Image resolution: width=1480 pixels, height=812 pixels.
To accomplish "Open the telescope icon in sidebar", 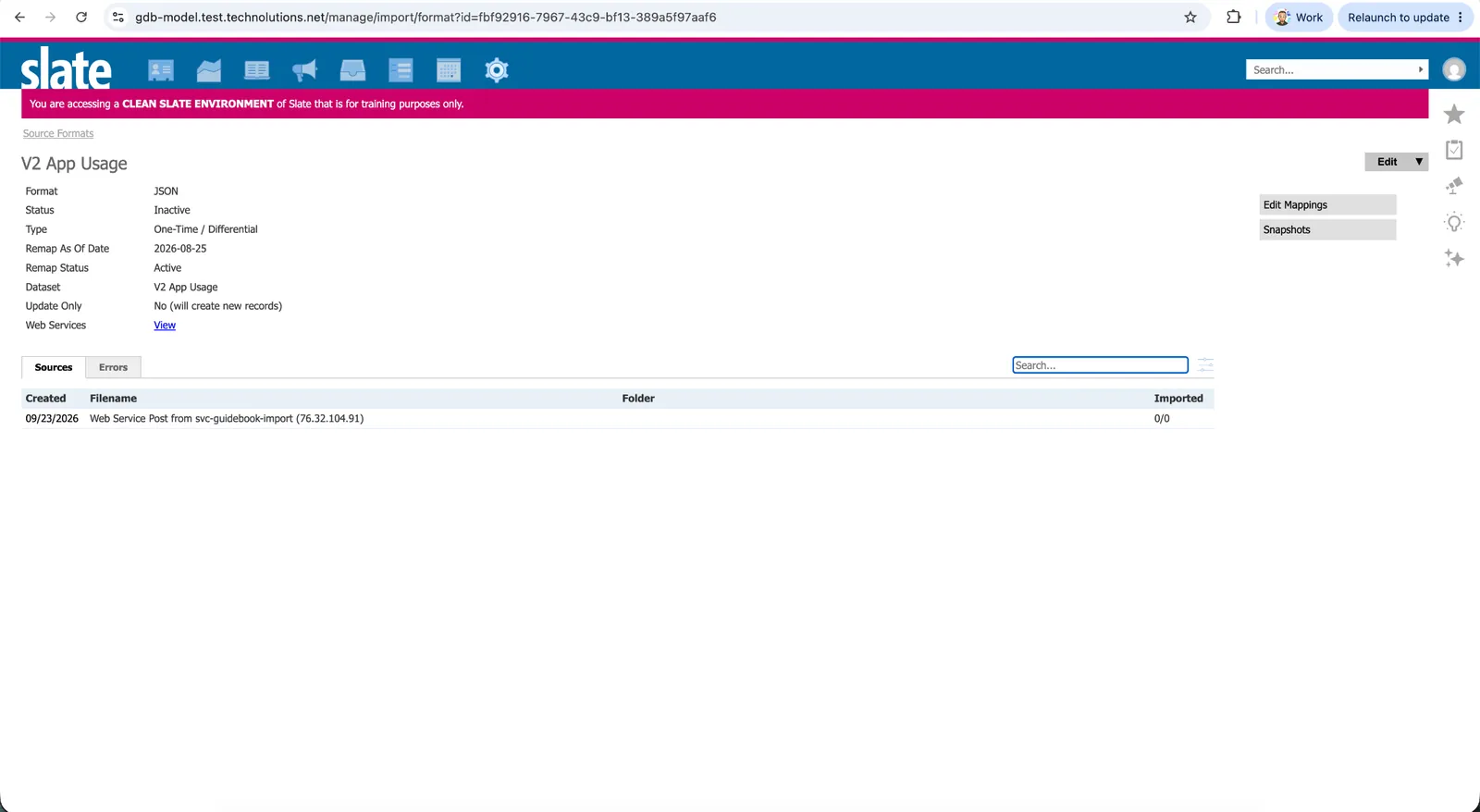I will pyautogui.click(x=1454, y=186).
